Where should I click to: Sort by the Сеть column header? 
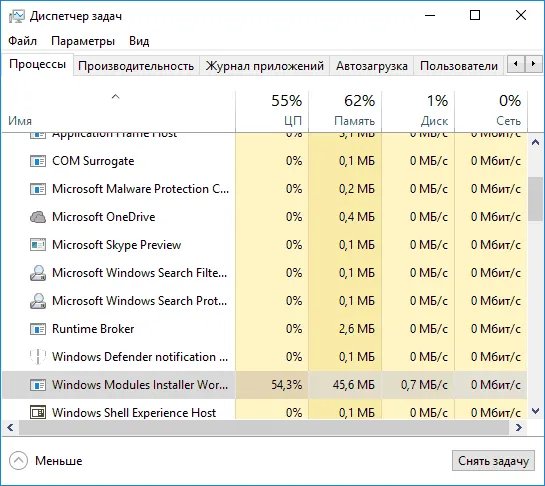491,111
